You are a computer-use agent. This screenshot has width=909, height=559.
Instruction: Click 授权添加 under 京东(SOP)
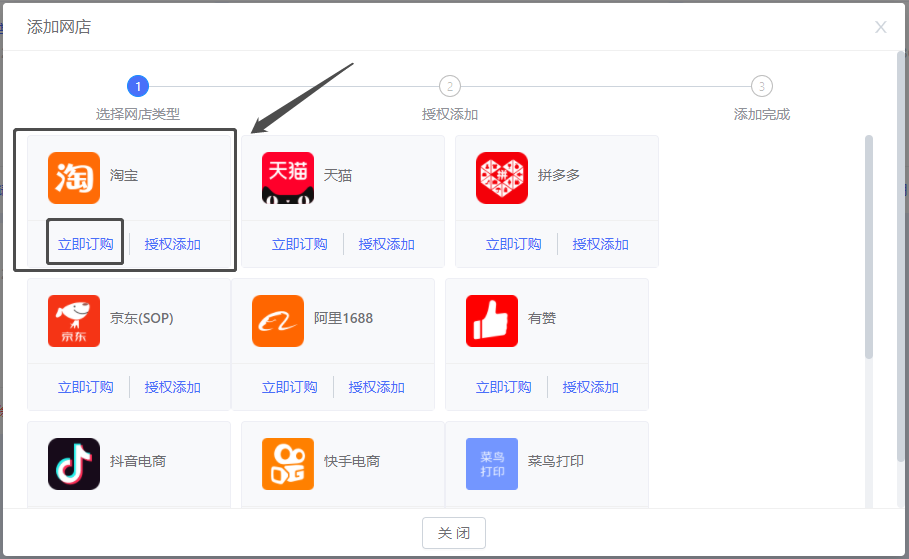pos(172,387)
